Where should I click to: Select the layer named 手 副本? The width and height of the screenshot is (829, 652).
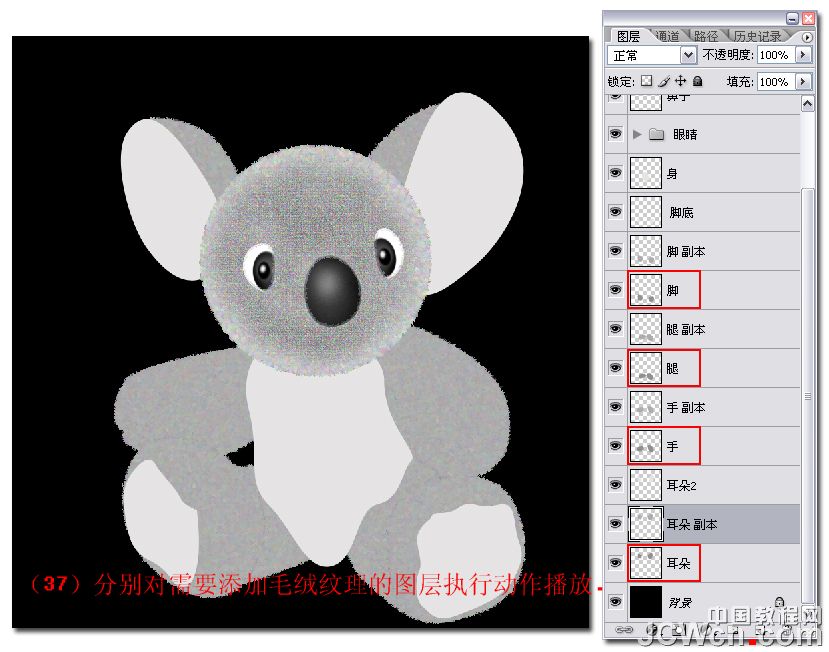pos(686,408)
